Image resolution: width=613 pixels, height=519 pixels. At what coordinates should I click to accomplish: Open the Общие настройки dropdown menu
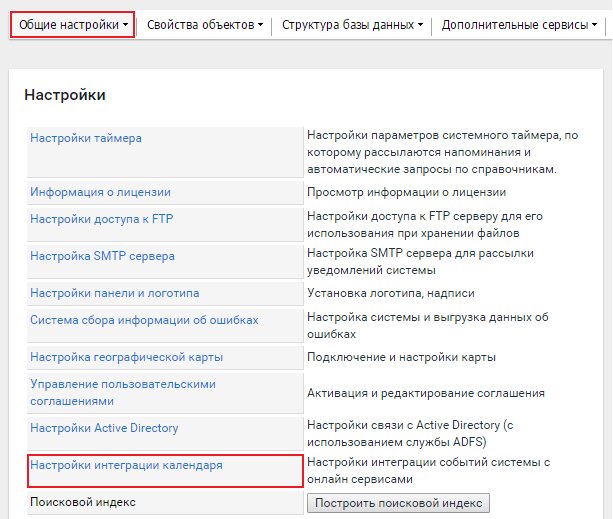pyautogui.click(x=72, y=24)
